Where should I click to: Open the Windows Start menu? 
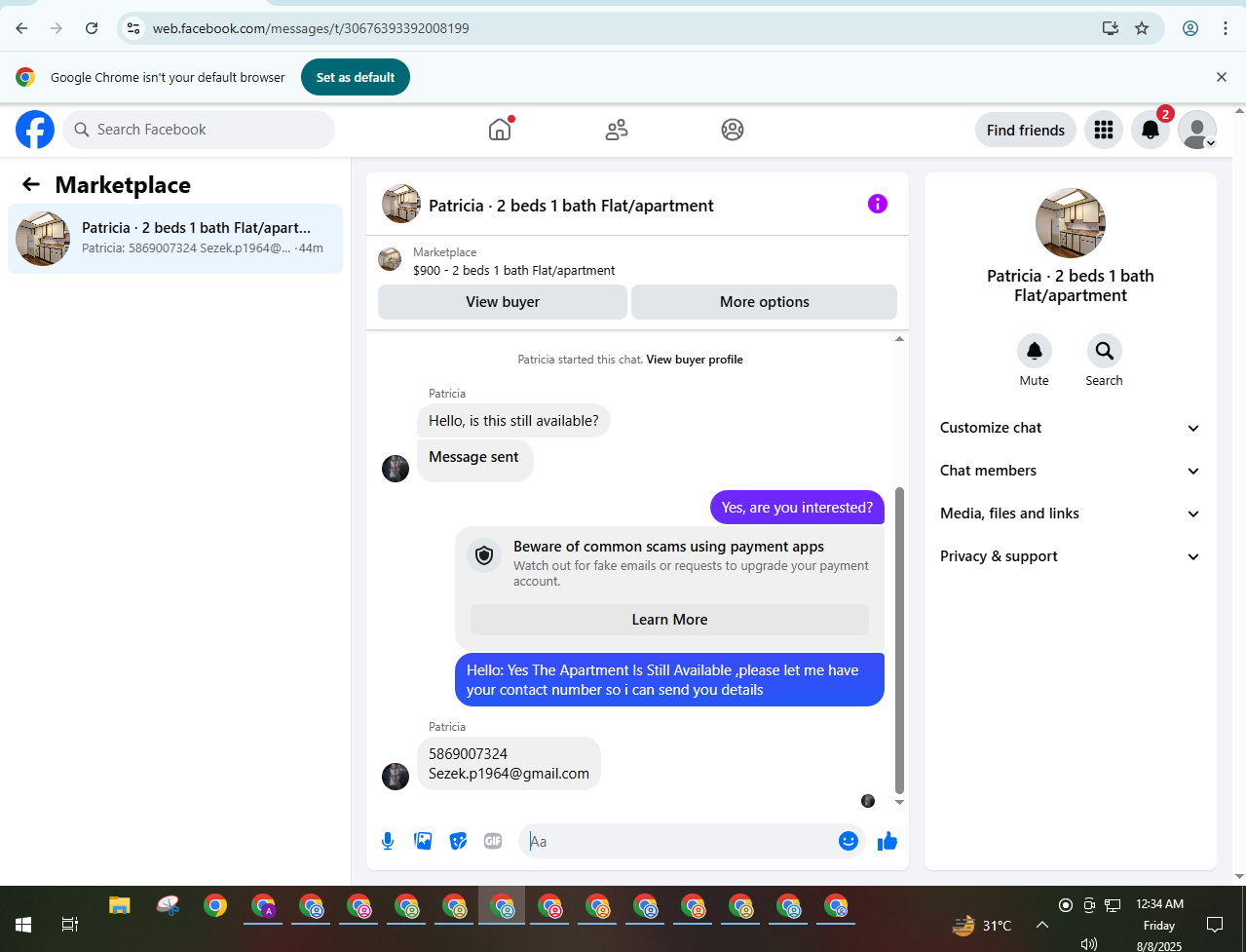click(x=23, y=925)
